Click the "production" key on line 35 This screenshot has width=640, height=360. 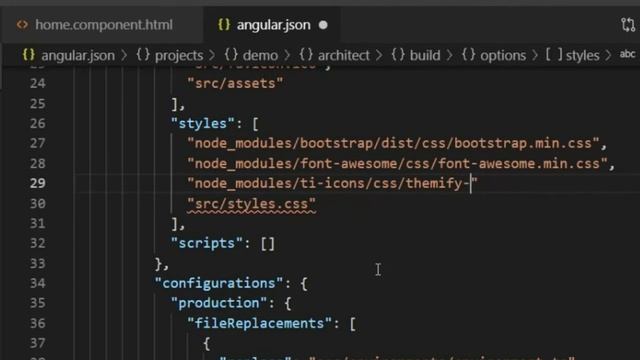tap(219, 303)
